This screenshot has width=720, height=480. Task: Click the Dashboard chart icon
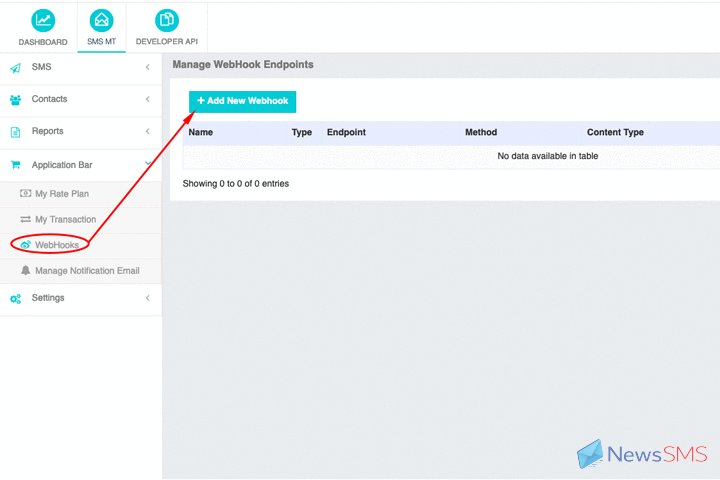pyautogui.click(x=43, y=20)
